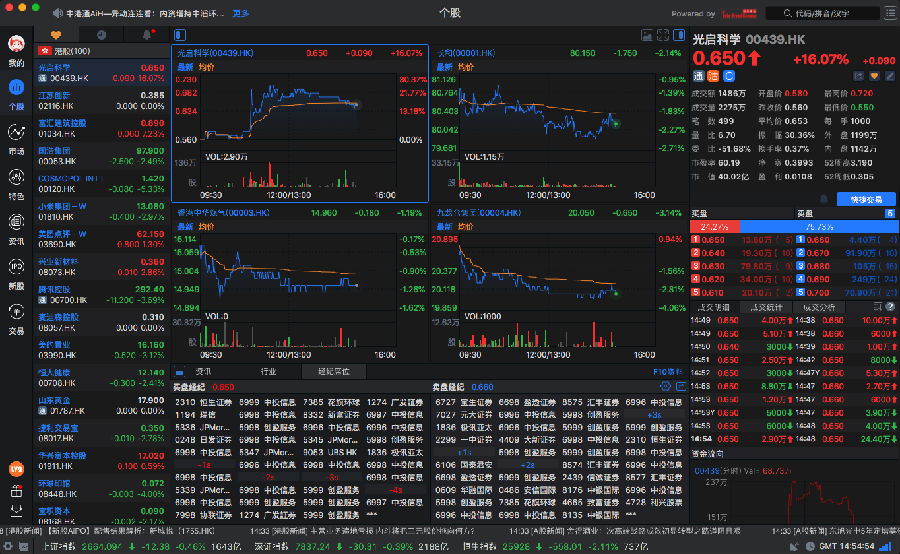Click the edit pencil icon in quote header
The image size is (900, 554).
pyautogui.click(x=890, y=76)
